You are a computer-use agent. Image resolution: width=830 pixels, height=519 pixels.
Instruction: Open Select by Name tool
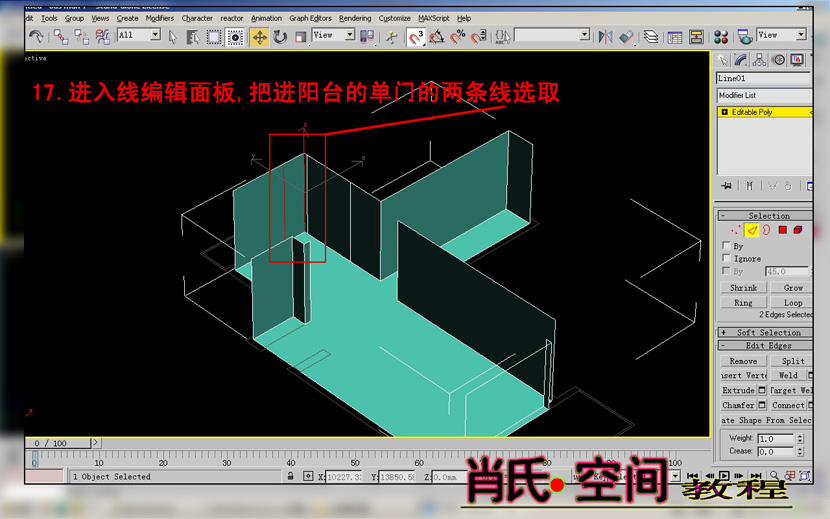[x=193, y=37]
